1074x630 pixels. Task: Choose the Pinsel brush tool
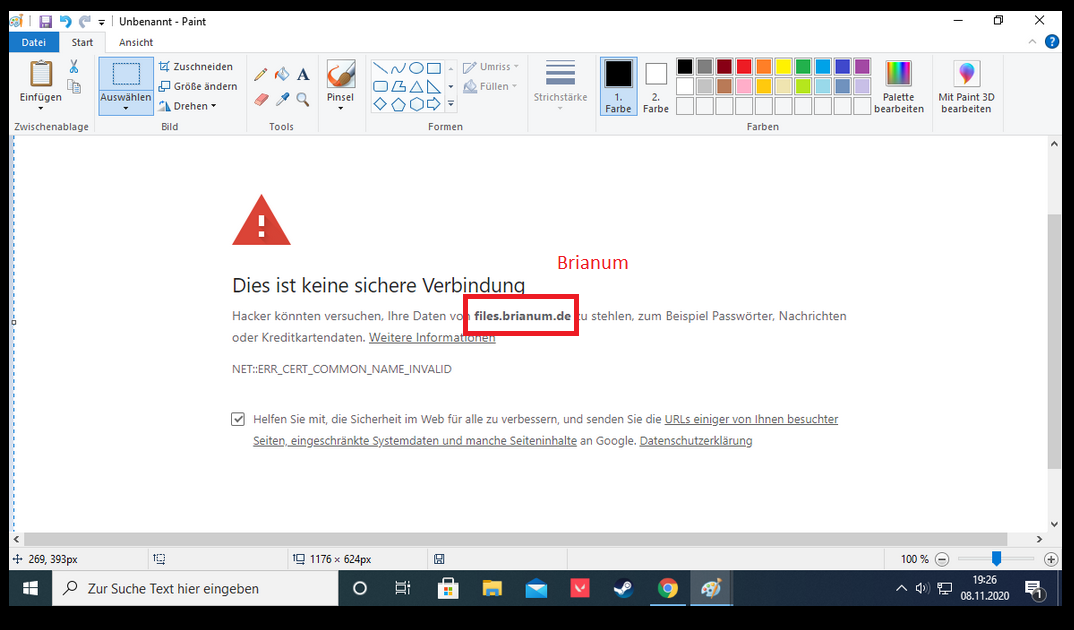click(340, 74)
